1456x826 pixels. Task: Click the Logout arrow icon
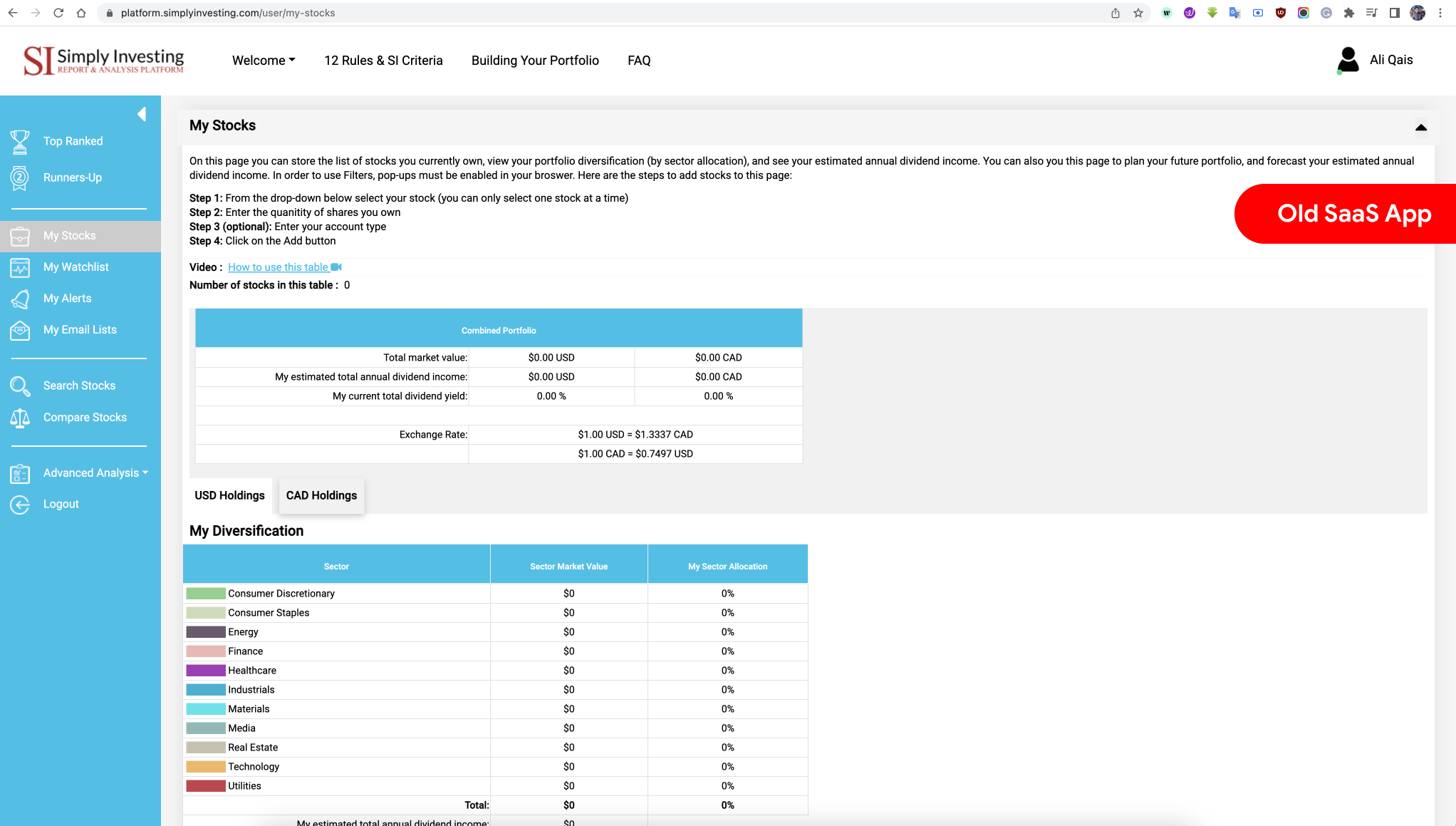(20, 504)
